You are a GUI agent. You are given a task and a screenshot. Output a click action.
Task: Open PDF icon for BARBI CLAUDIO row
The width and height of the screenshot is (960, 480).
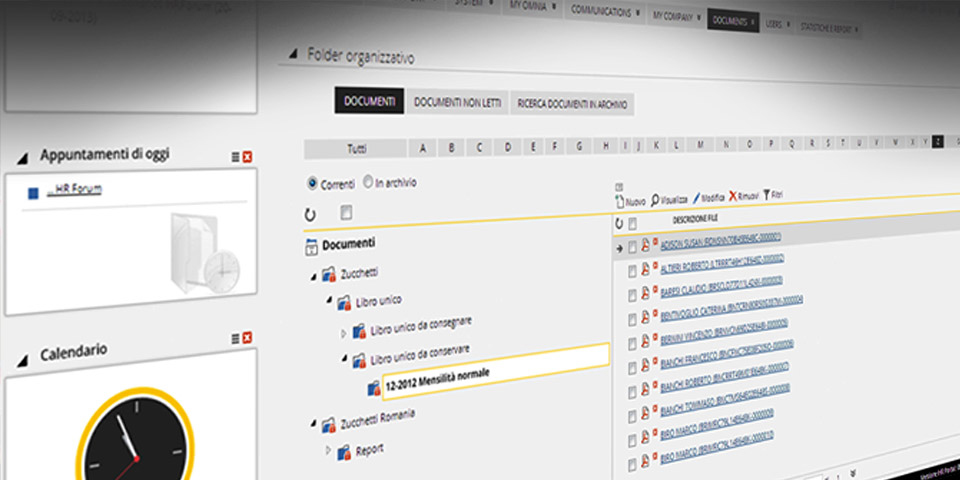(x=645, y=293)
